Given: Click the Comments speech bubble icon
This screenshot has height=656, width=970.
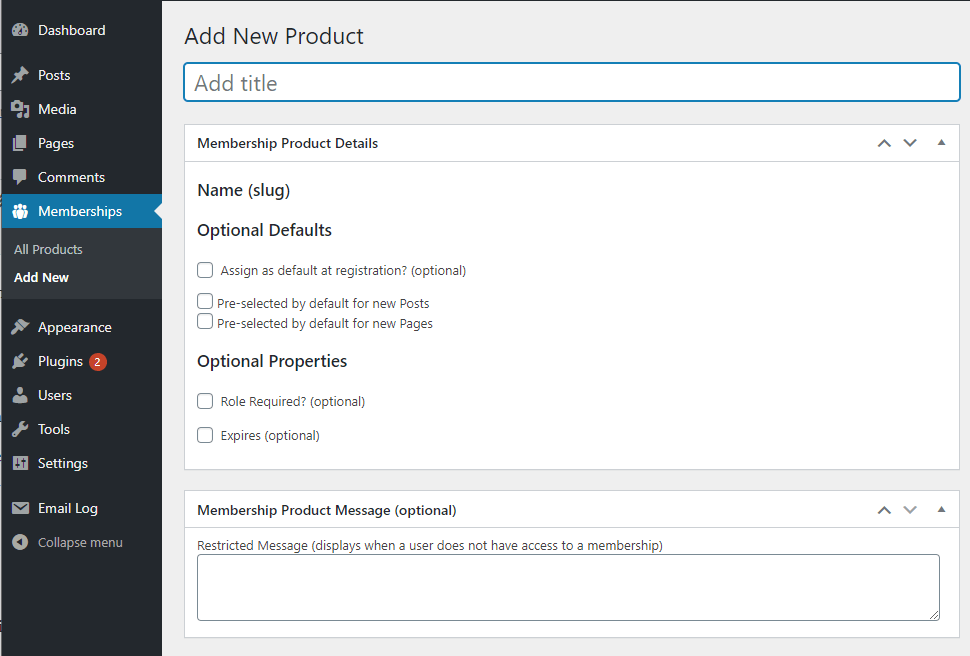Looking at the screenshot, I should click(x=20, y=177).
